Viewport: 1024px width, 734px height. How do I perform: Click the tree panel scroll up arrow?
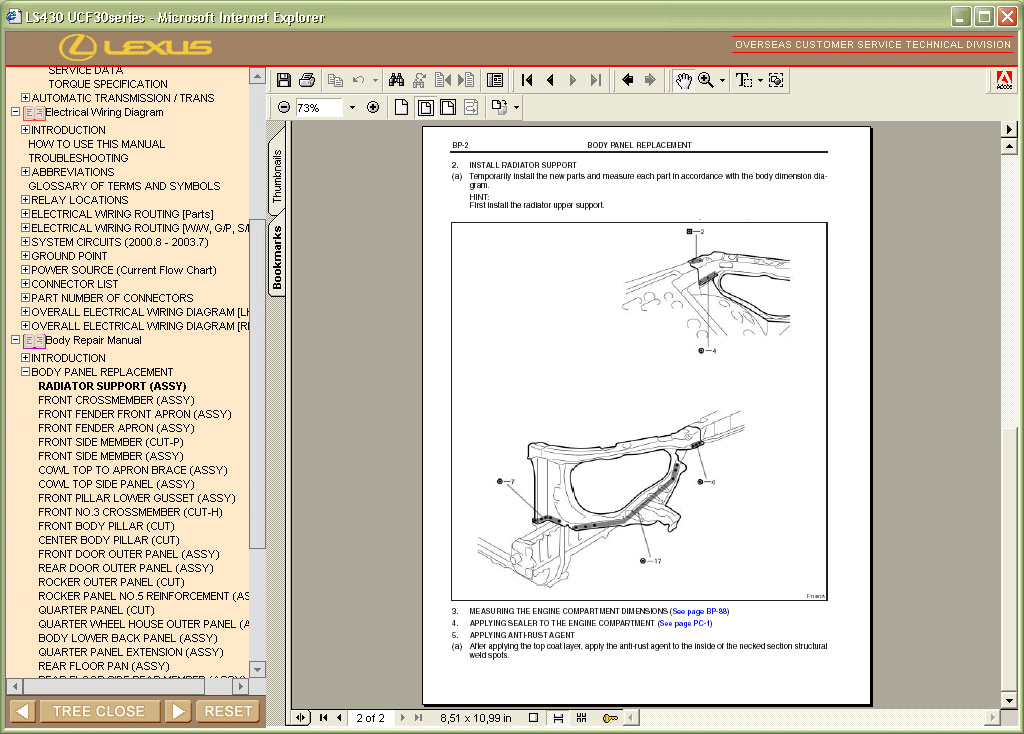(257, 76)
